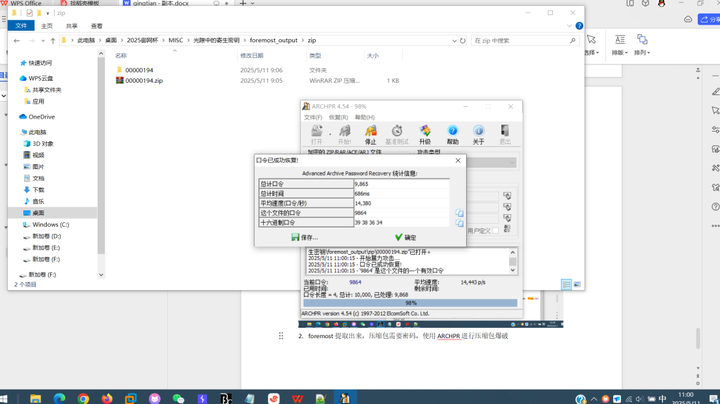Open the 查看 ribbon tab in File Explorer

coord(96,26)
